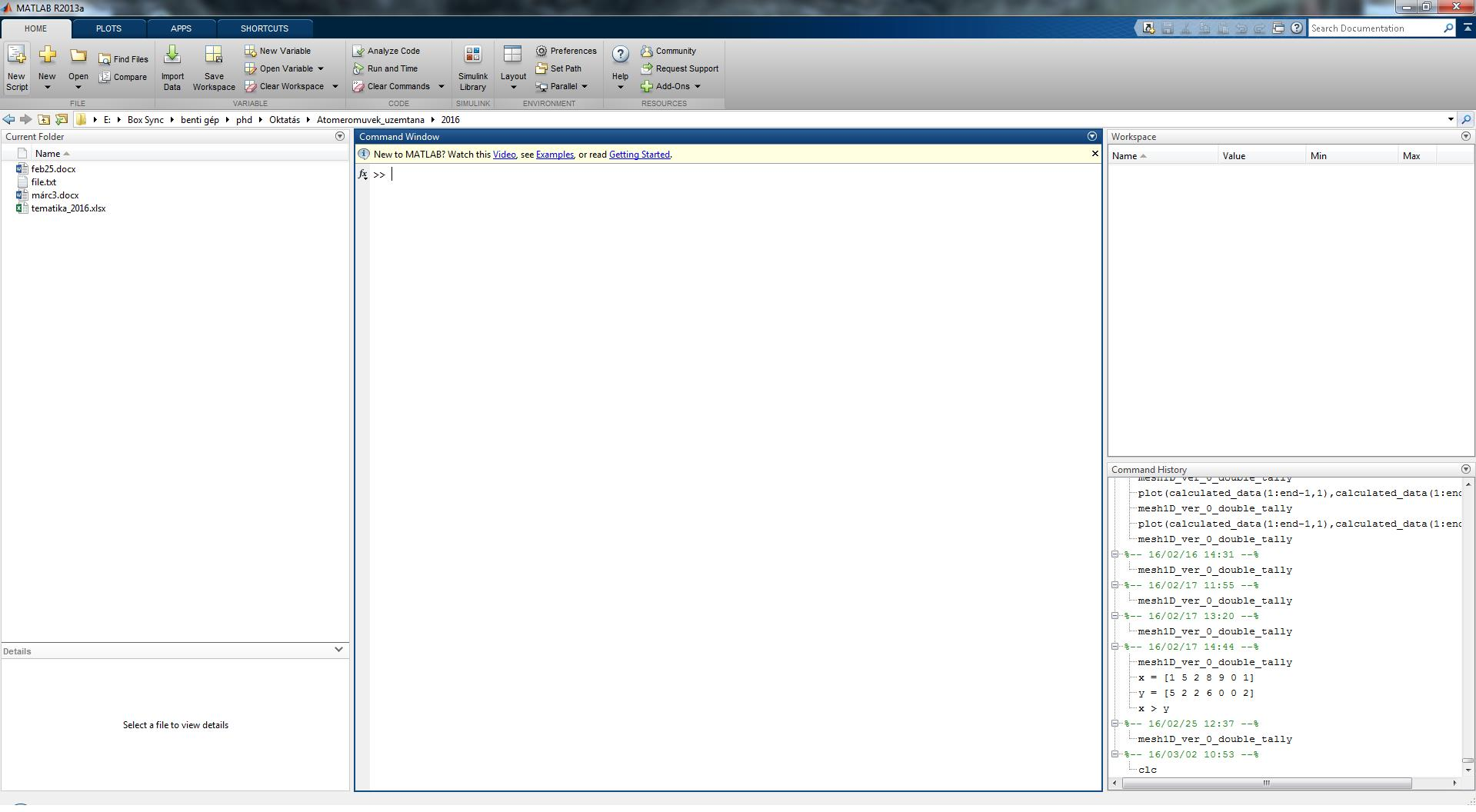Open Workspace panel actions menu

[1466, 136]
